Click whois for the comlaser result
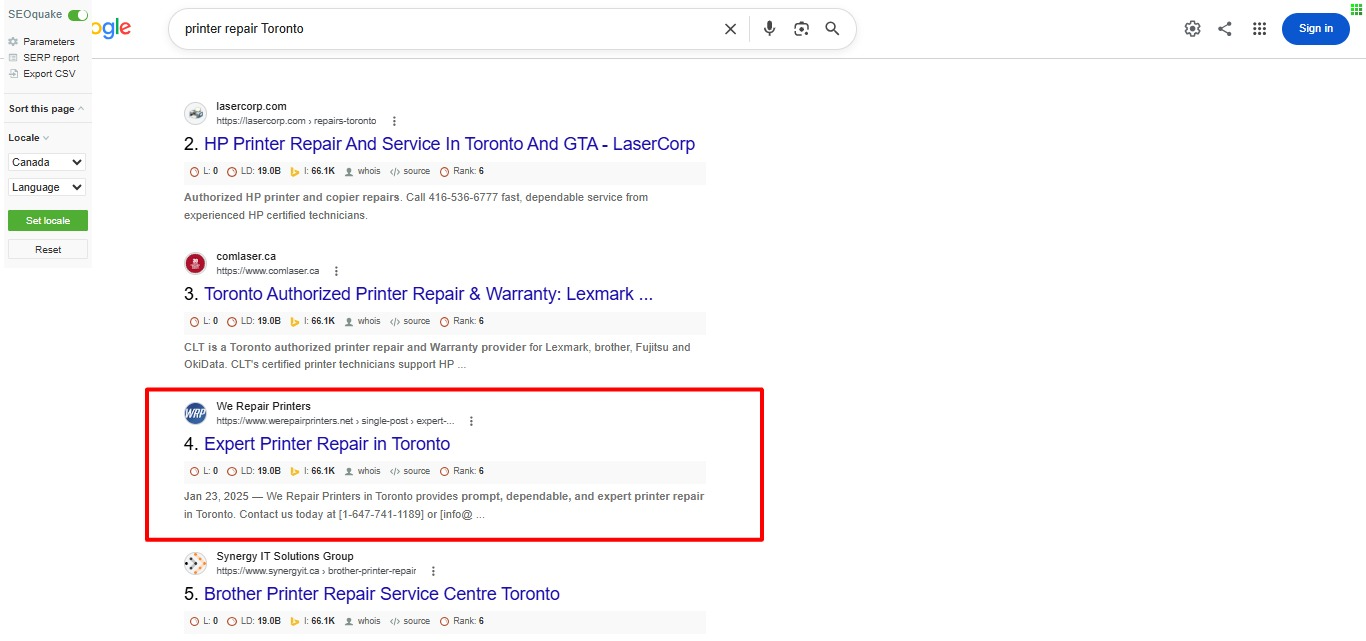The width and height of the screenshot is (1366, 641). [363, 321]
